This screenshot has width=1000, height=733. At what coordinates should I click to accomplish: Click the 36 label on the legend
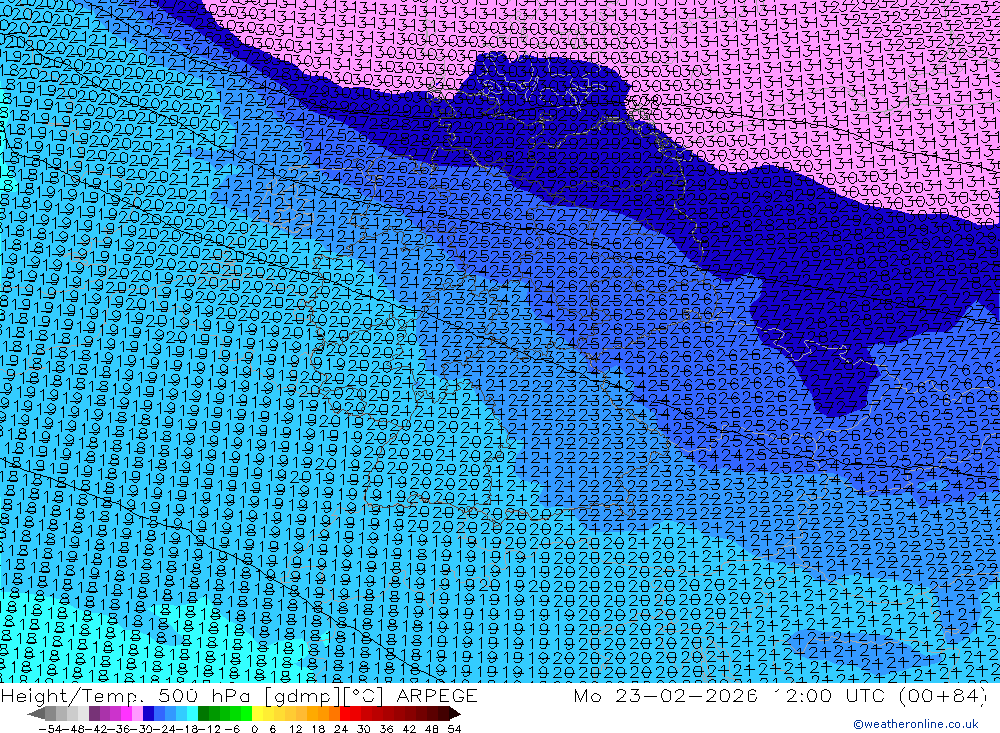click(386, 729)
